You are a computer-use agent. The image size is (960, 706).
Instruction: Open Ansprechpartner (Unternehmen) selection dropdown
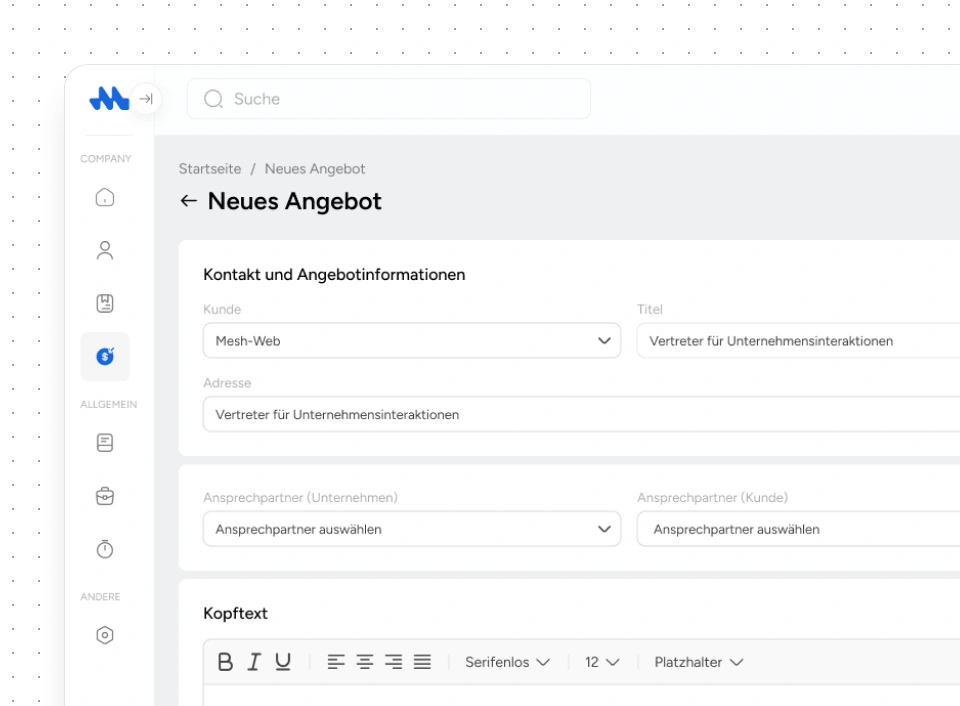pyautogui.click(x=411, y=529)
